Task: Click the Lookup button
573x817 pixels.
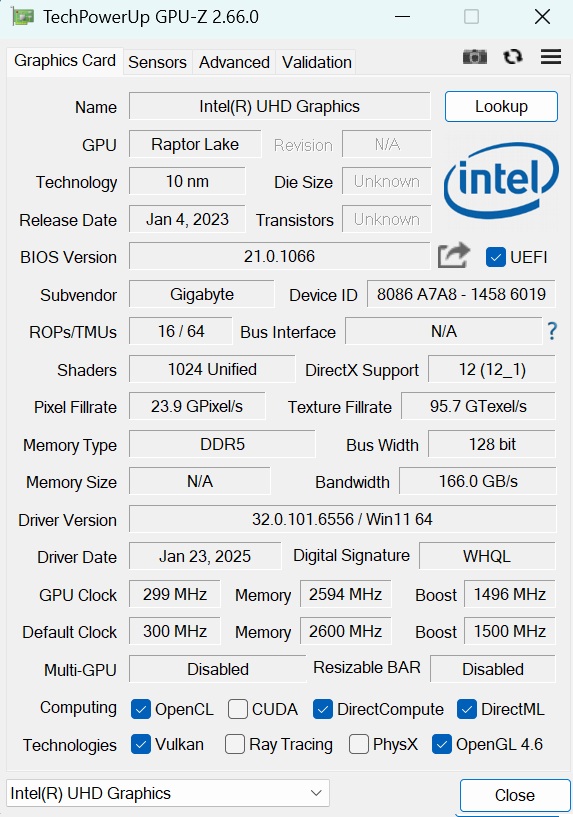Action: point(501,107)
